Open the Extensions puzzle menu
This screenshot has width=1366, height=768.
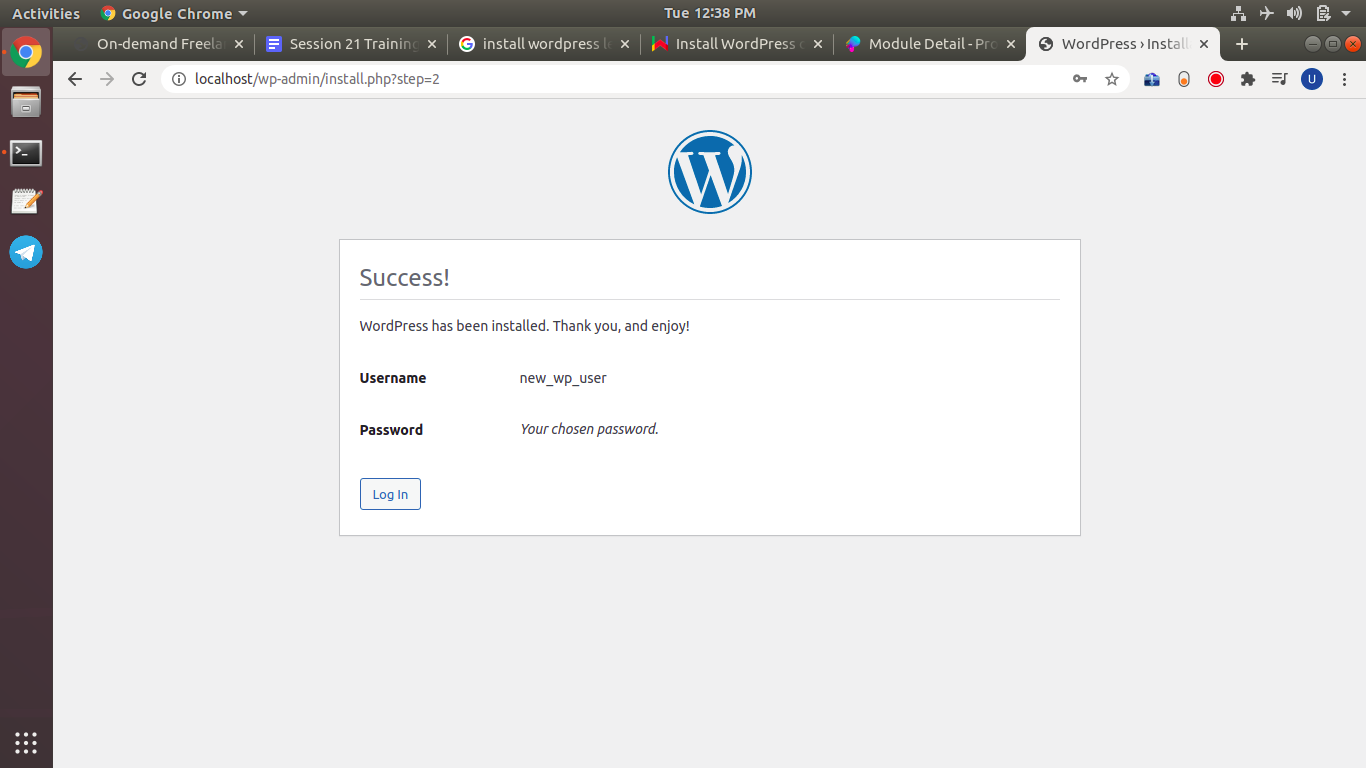pos(1248,79)
